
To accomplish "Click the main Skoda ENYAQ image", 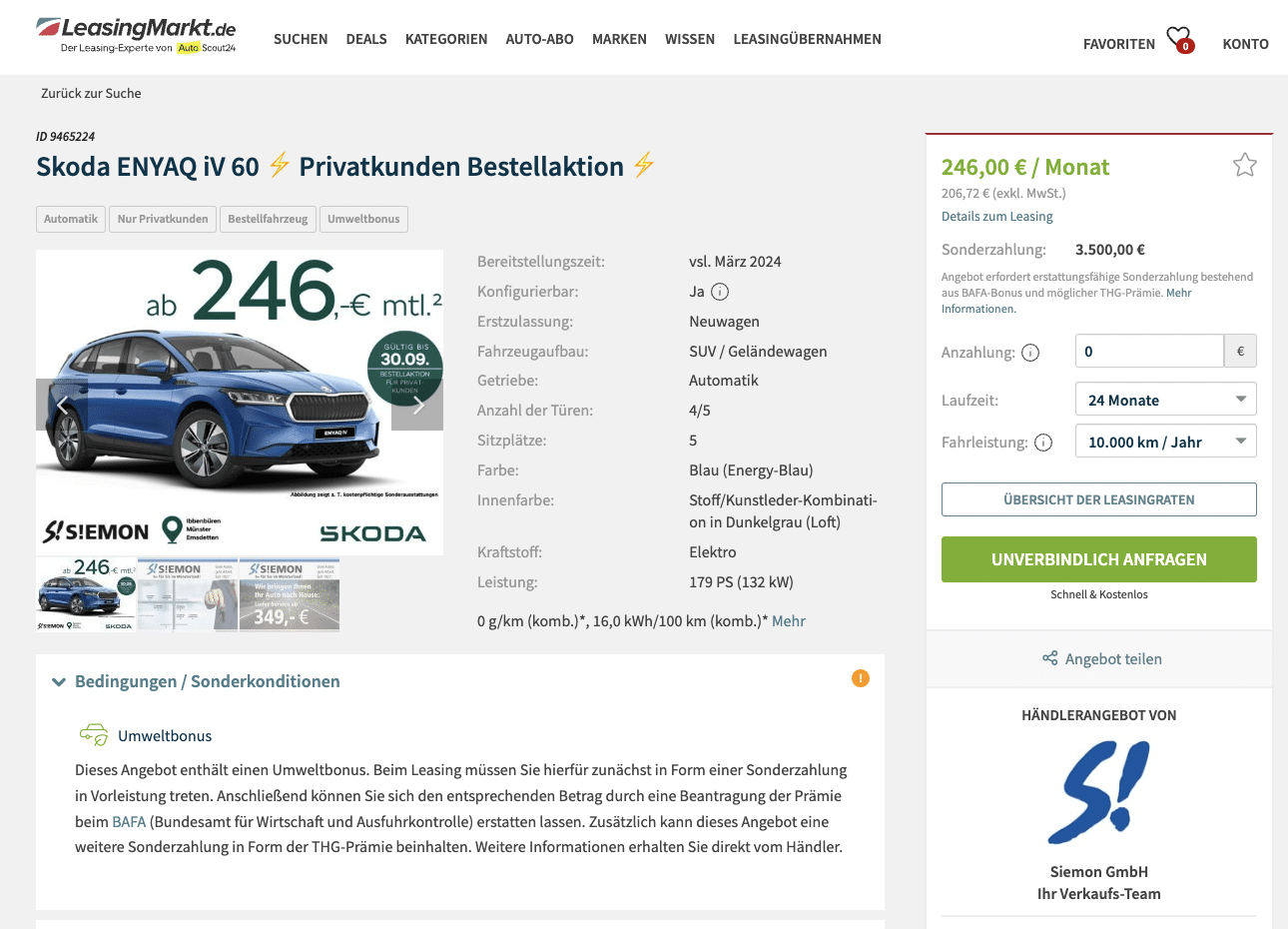I will pyautogui.click(x=240, y=403).
